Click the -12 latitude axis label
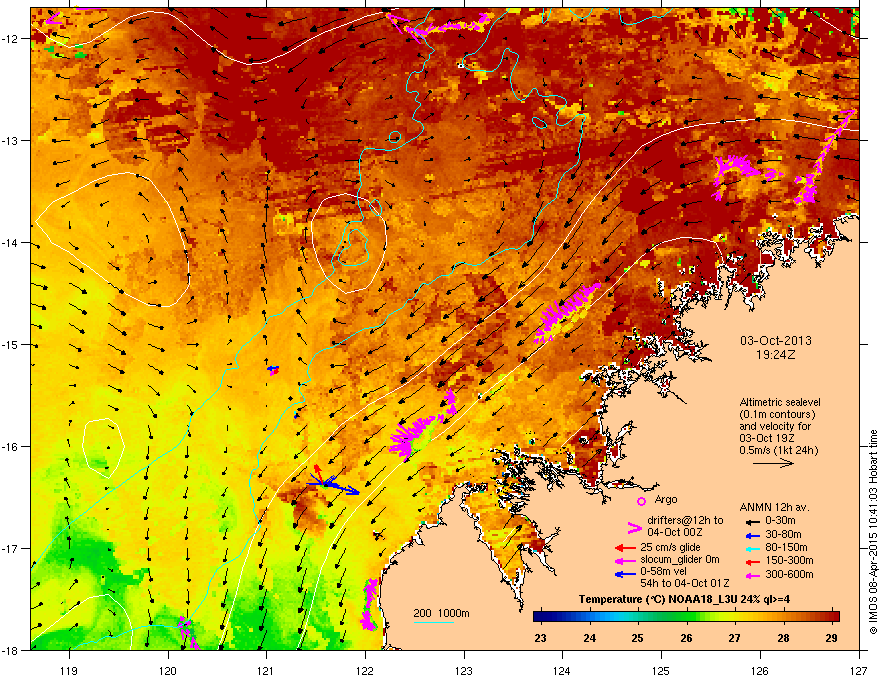Screen dimensions: 880x680 tap(11, 39)
